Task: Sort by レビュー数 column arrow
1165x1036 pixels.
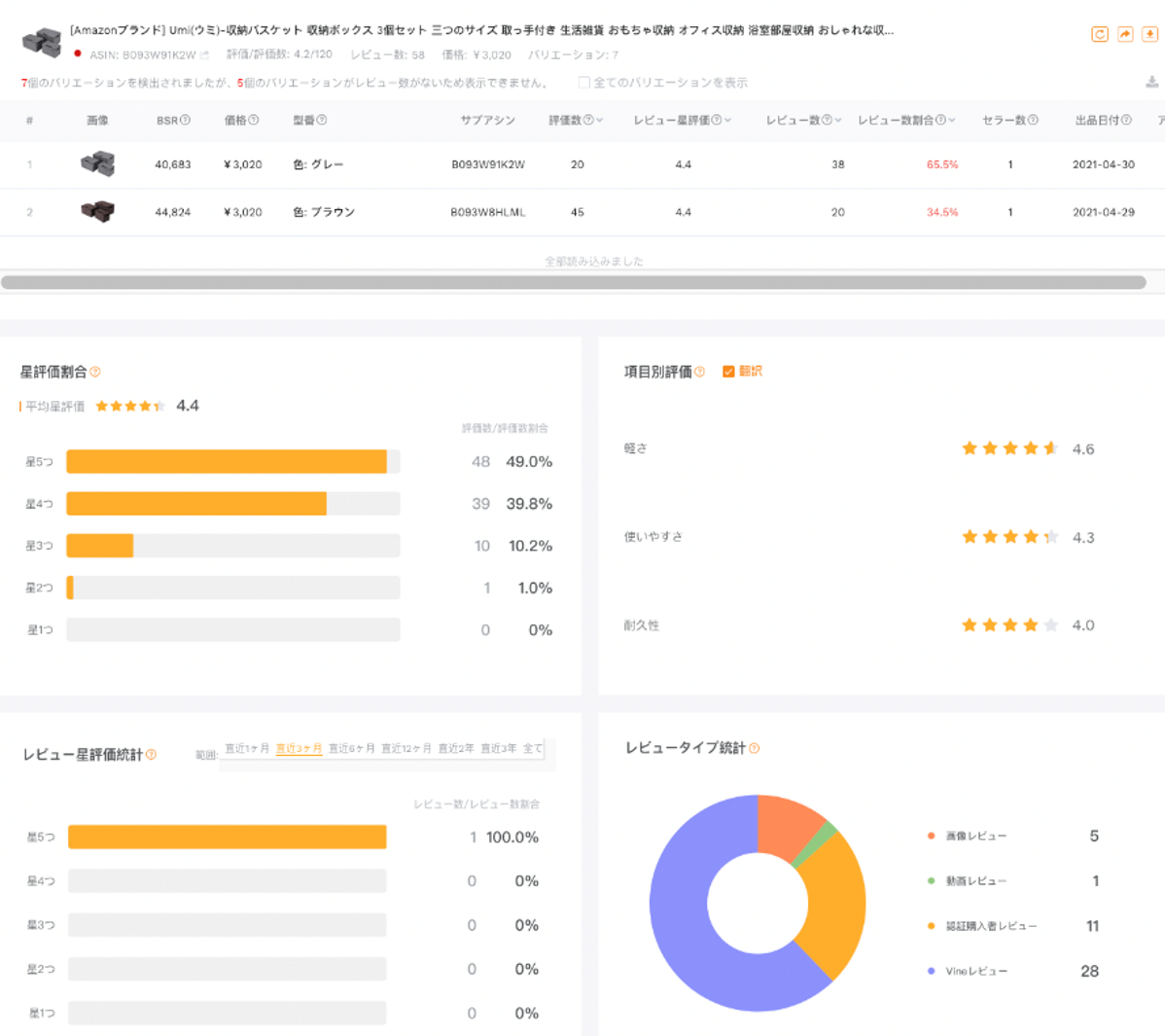Action: coord(838,121)
